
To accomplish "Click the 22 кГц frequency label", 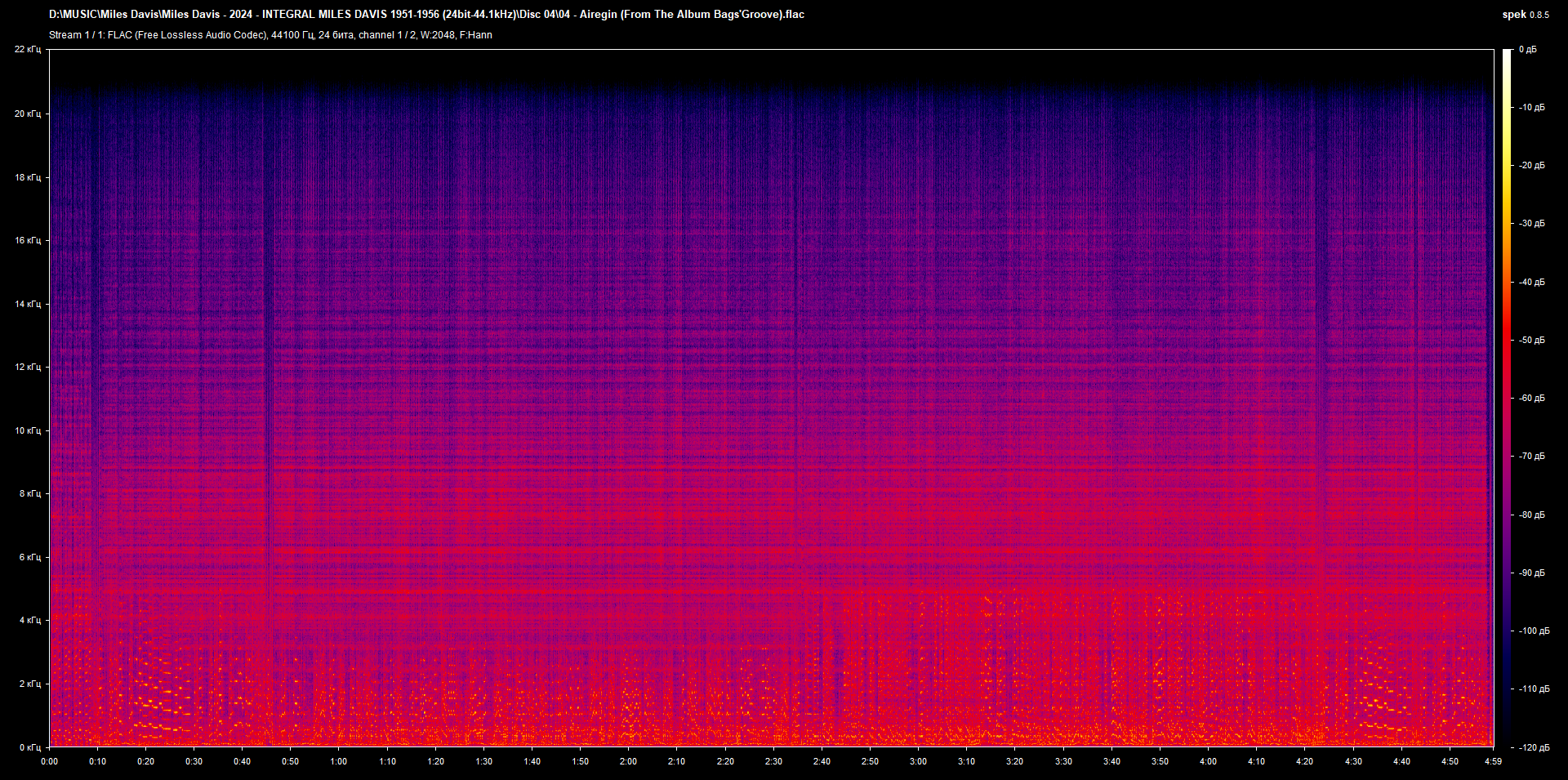I will coord(28,50).
